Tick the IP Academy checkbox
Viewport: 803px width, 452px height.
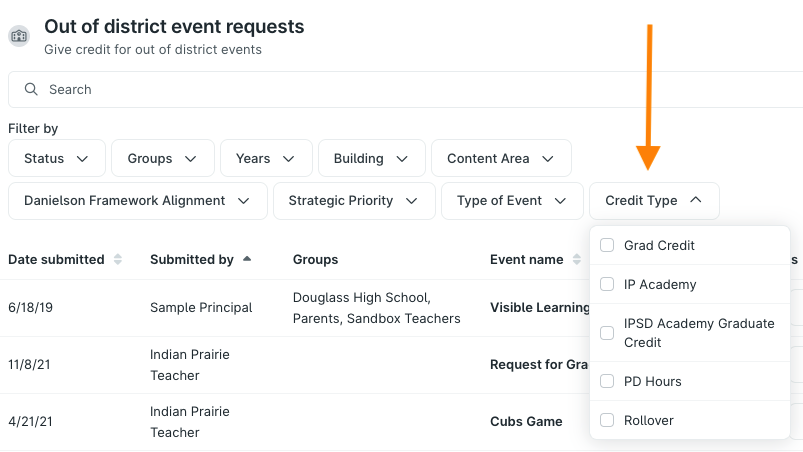click(607, 284)
